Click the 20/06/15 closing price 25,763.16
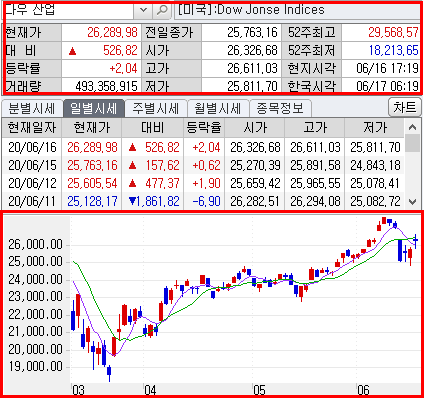 pyautogui.click(x=92, y=165)
